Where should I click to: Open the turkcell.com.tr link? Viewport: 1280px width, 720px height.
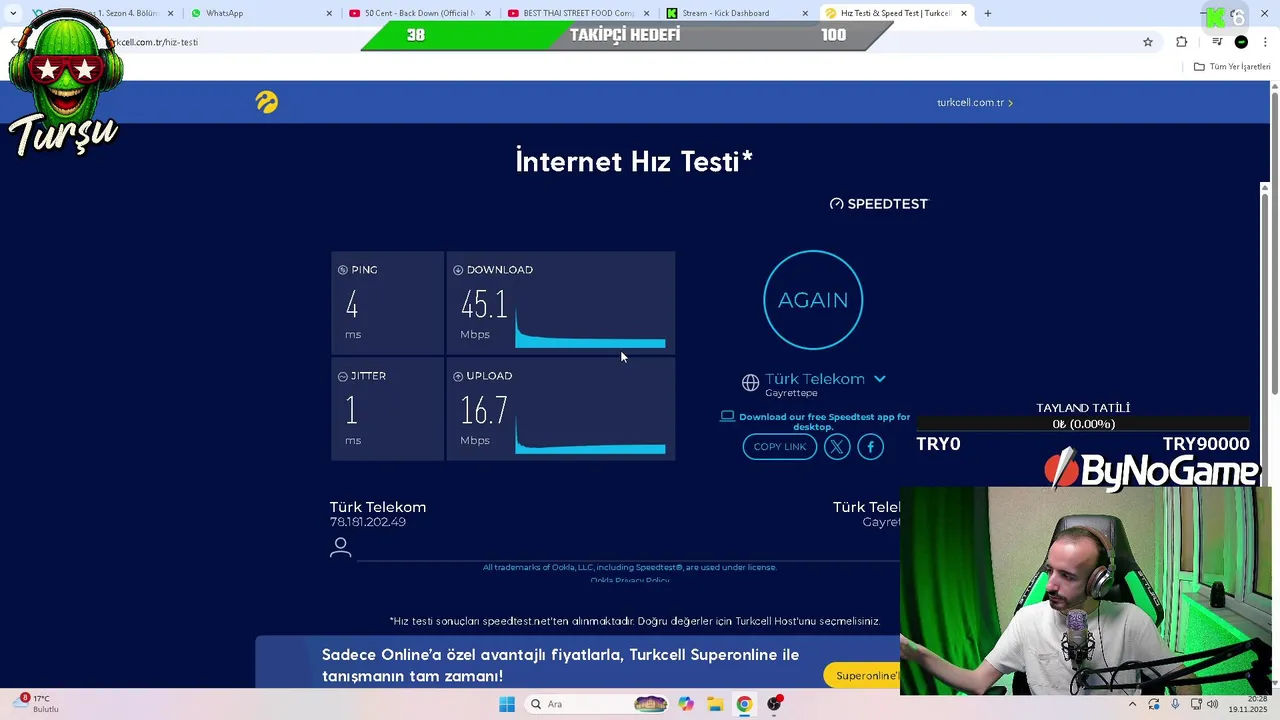[975, 102]
